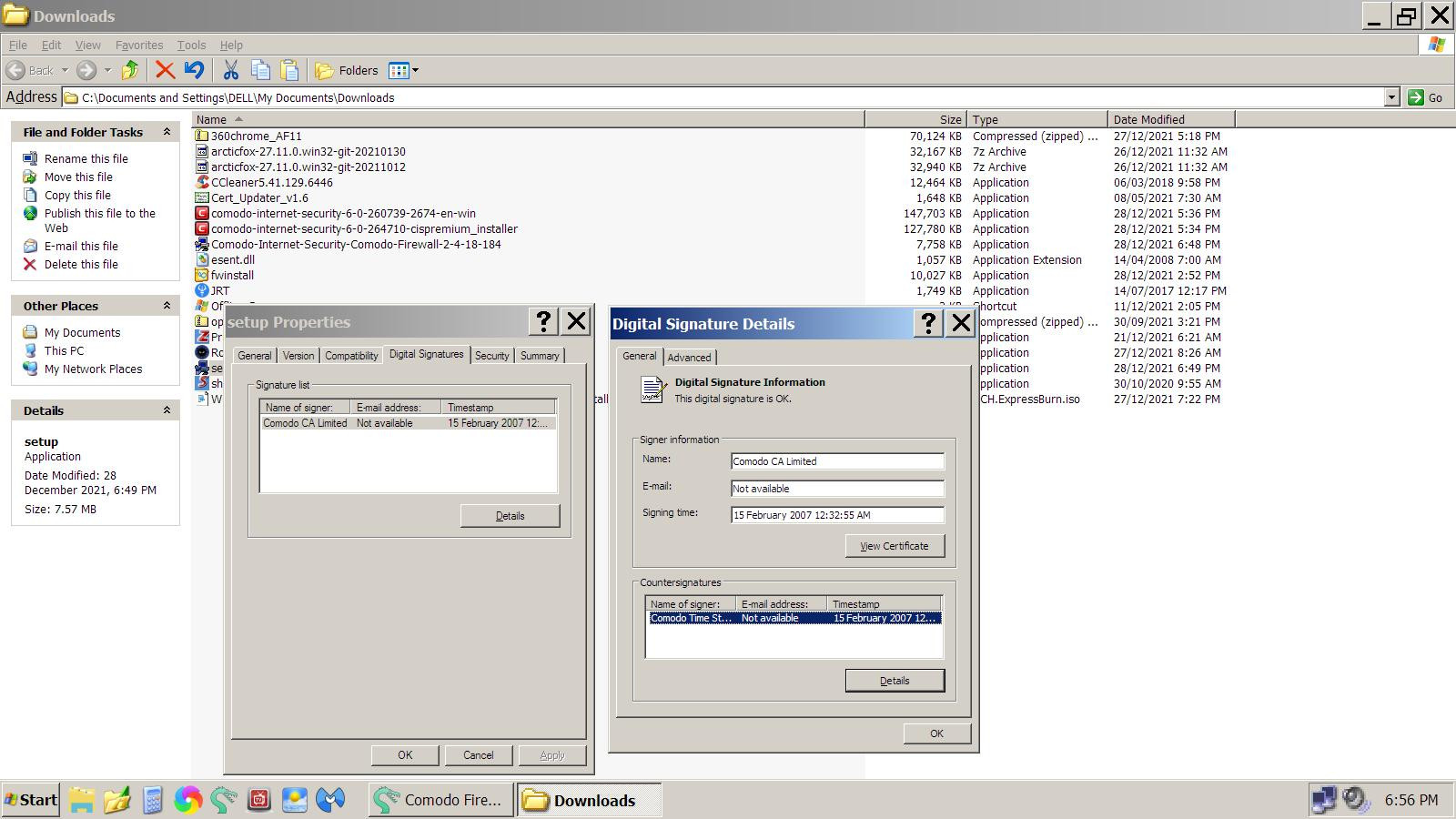
Task: Click the Undo toolbar icon
Action: (x=194, y=70)
